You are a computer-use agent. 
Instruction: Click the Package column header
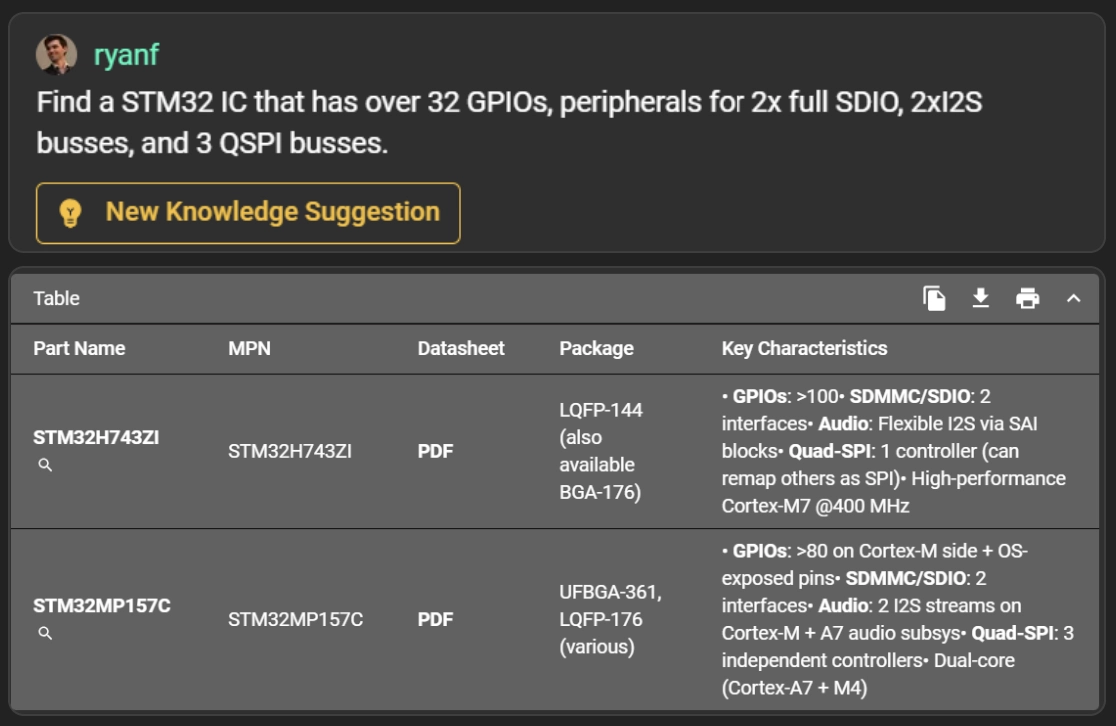(596, 348)
